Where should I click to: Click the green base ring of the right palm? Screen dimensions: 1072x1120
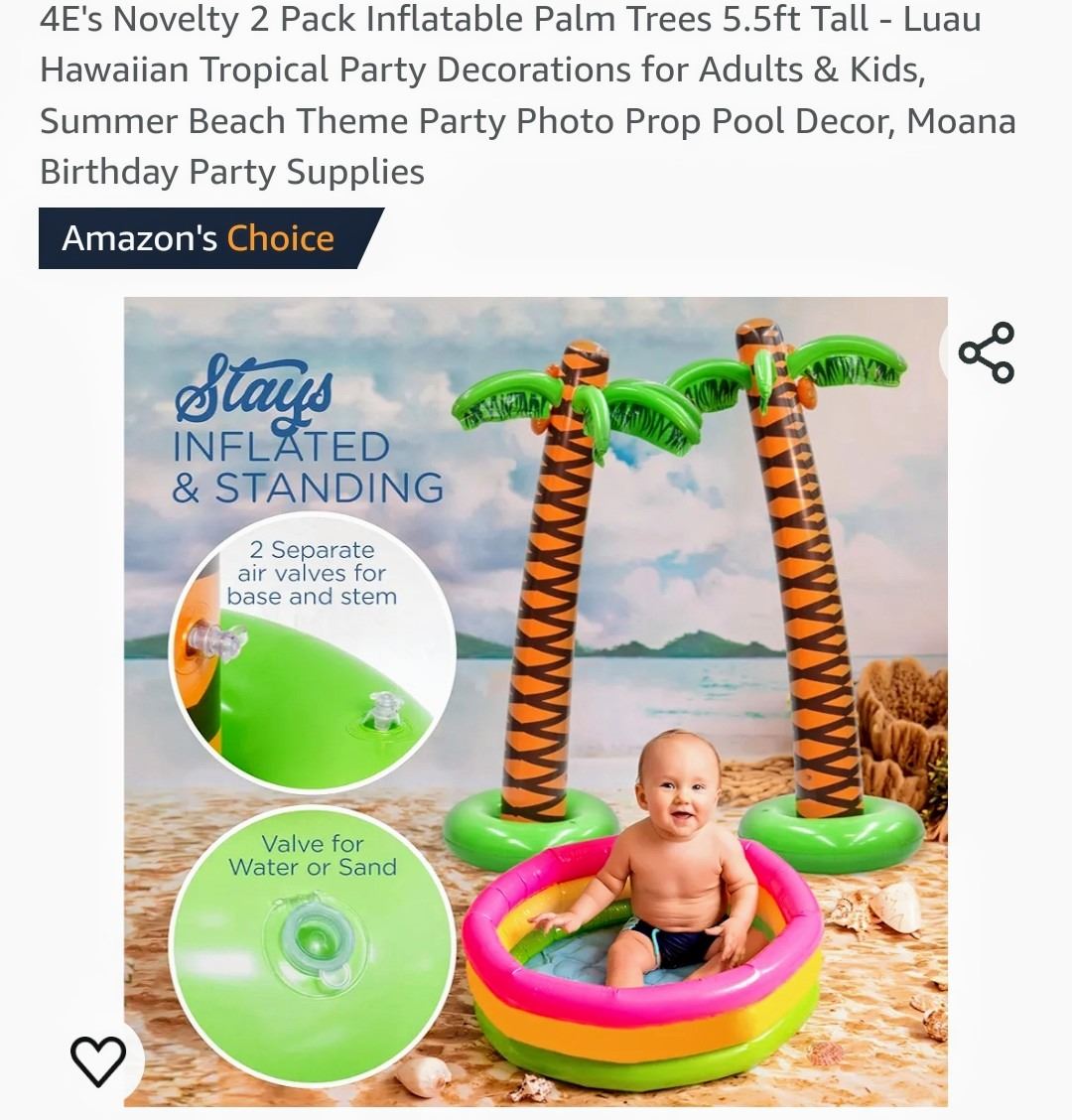(x=832, y=832)
